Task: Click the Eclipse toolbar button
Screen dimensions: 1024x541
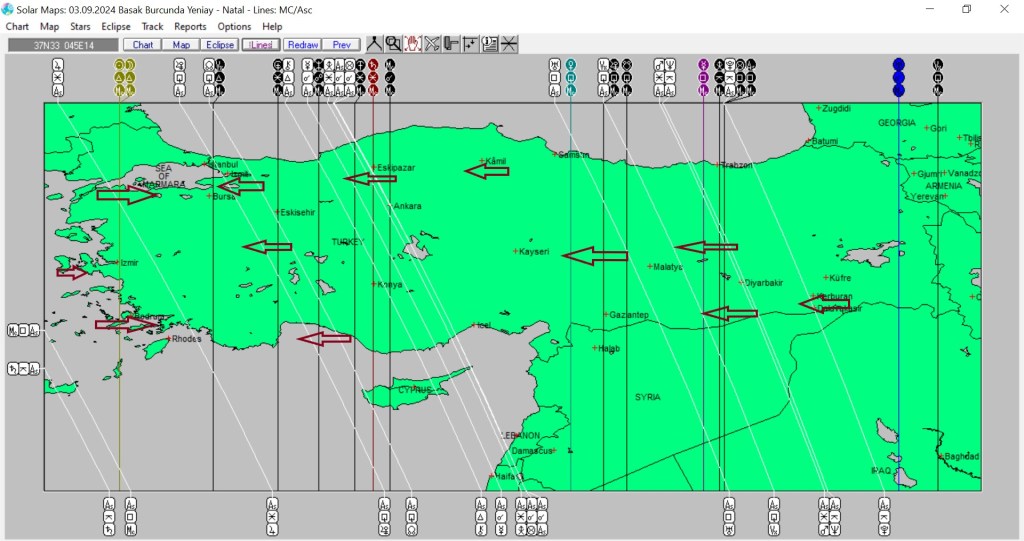Action: click(x=219, y=45)
